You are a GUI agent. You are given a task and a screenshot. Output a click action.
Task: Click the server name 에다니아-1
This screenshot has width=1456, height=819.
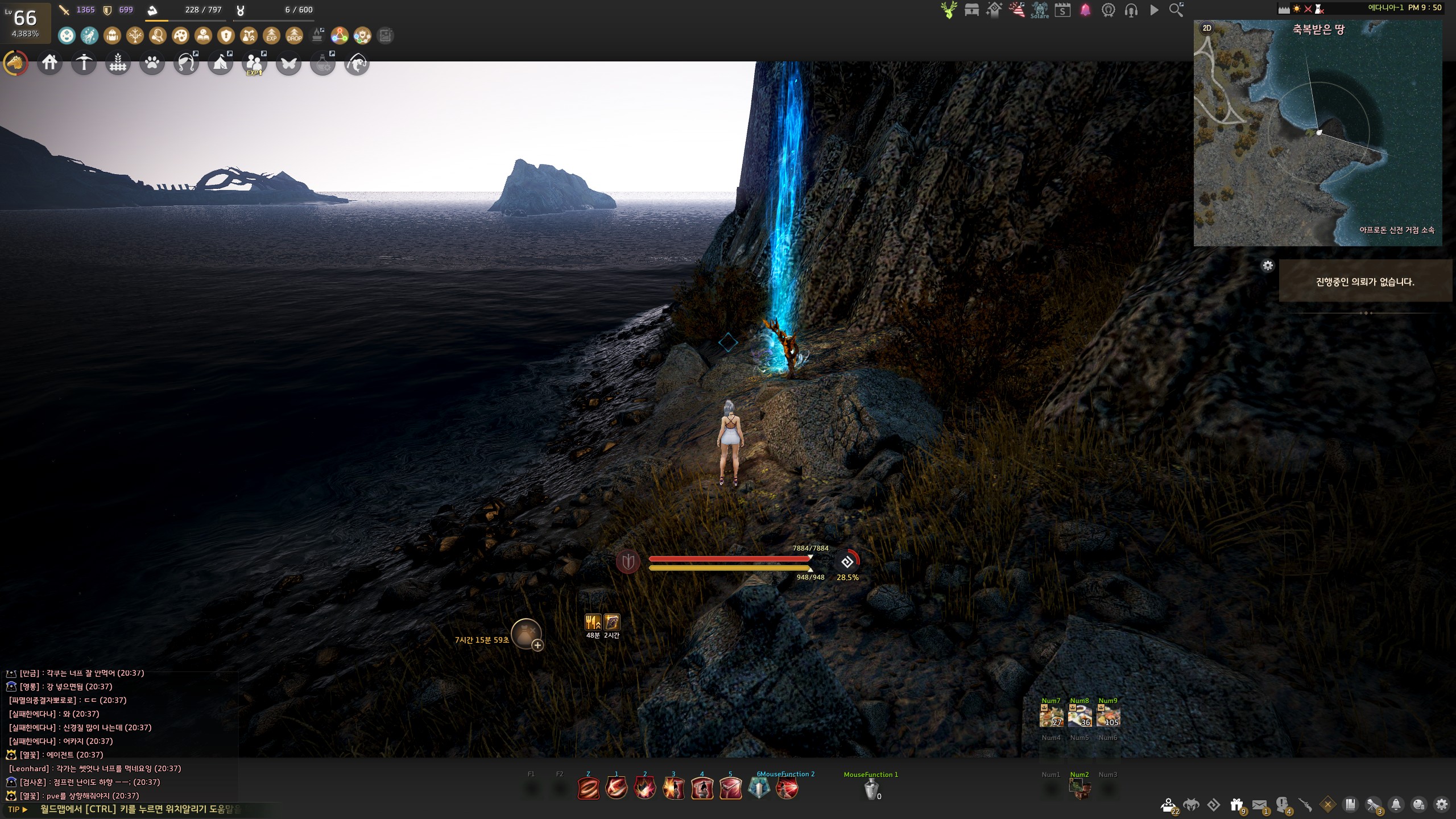pyautogui.click(x=1385, y=7)
